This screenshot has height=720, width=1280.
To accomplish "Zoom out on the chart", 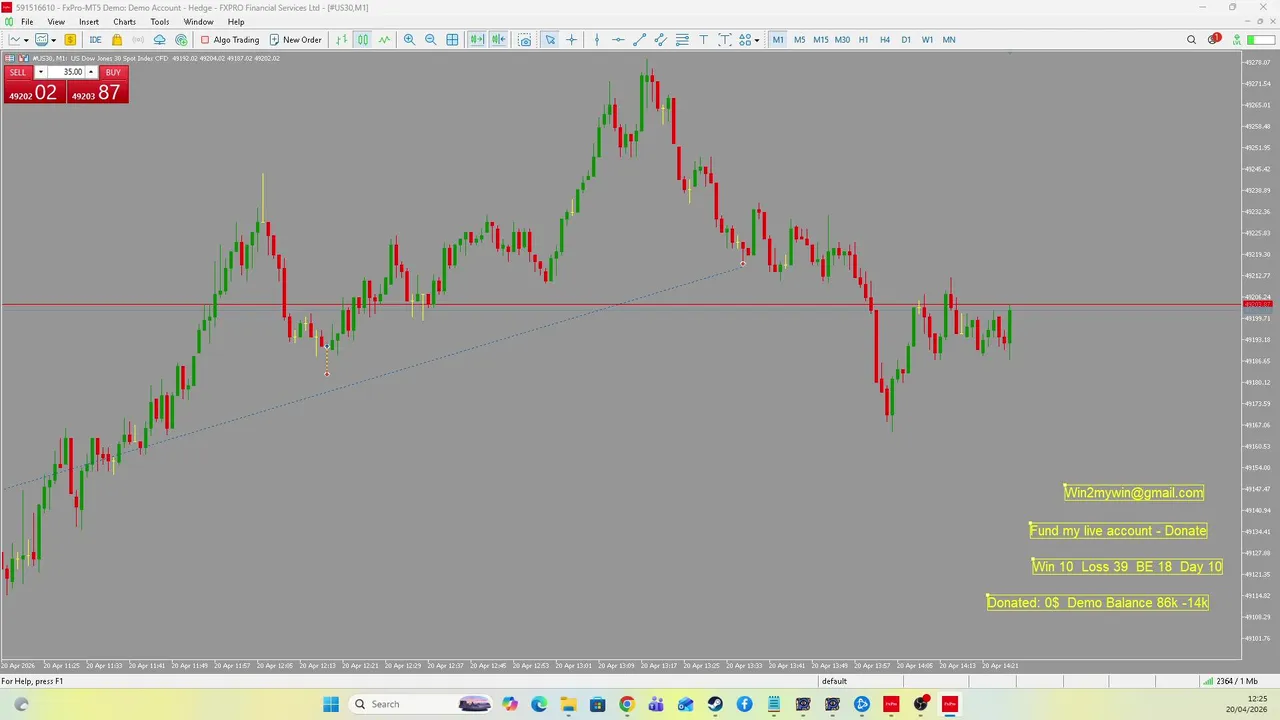I will pyautogui.click(x=431, y=40).
